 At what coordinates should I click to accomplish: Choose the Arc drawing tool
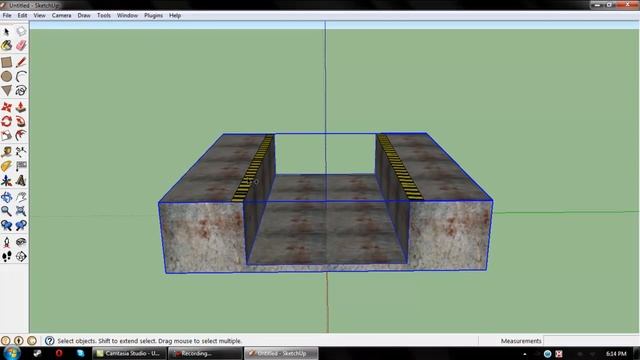click(21, 76)
